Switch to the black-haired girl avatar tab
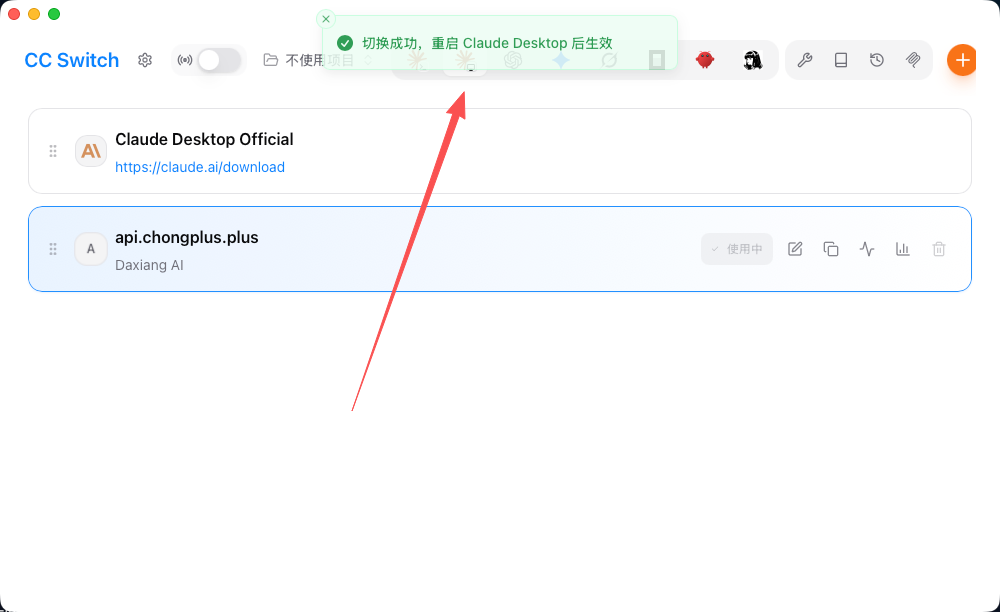This screenshot has width=1000, height=612. coord(753,60)
